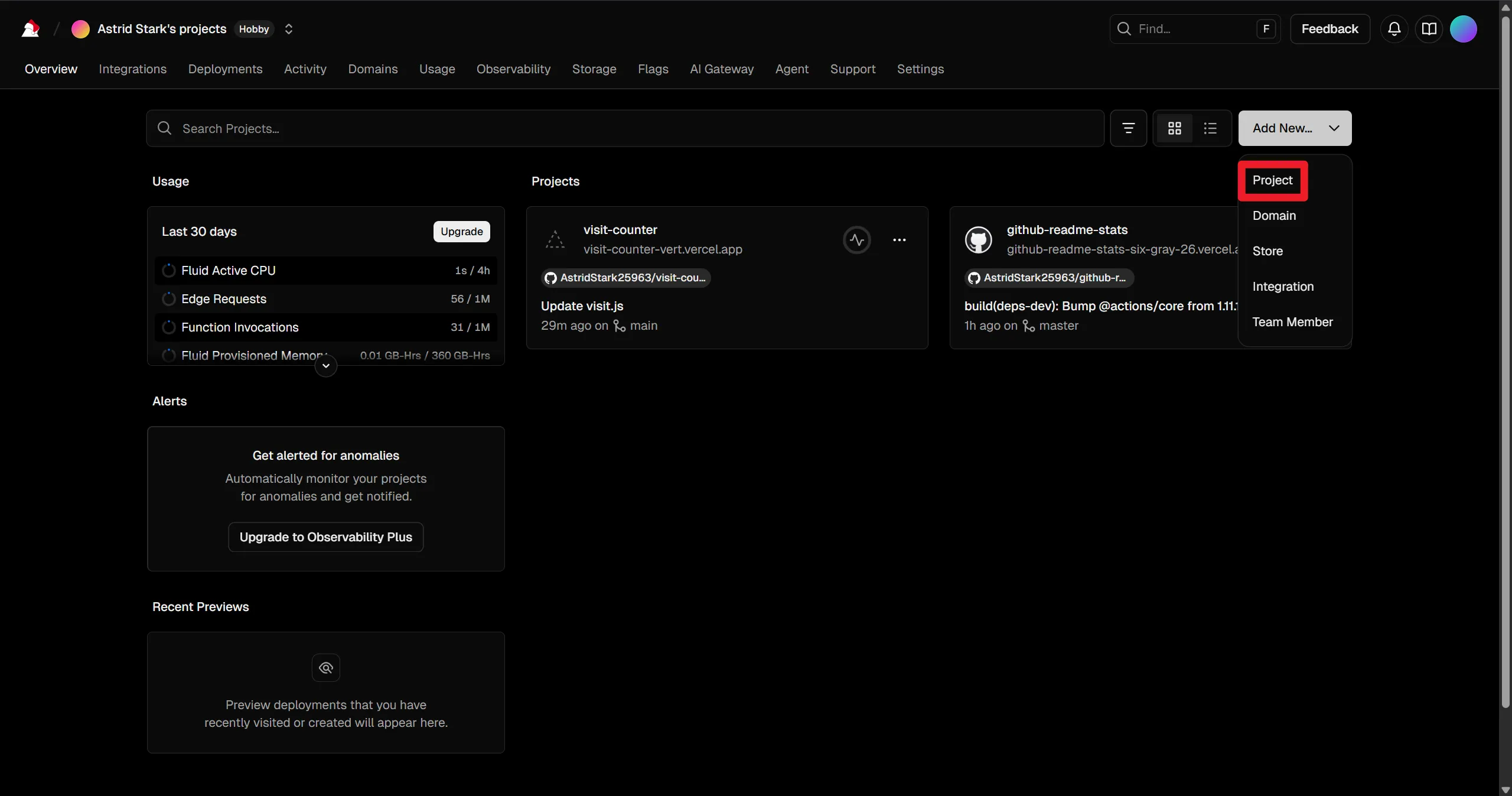Open the notifications bell icon
The image size is (1512, 796).
tap(1394, 29)
